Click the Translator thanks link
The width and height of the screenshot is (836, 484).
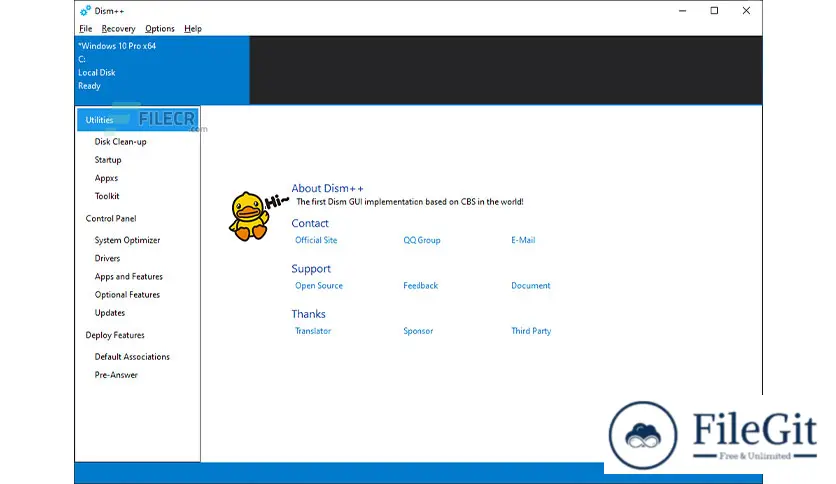point(313,331)
